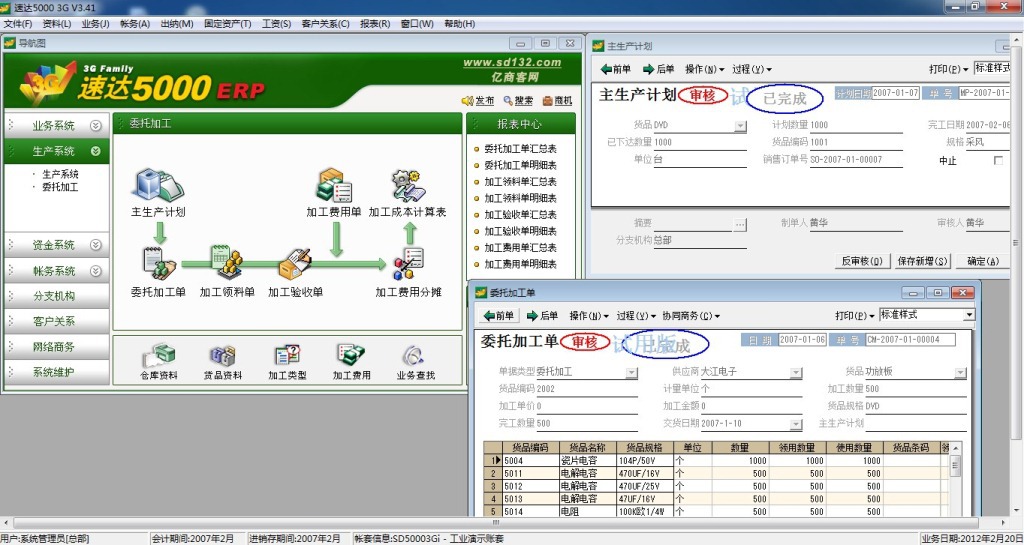1024x545 pixels.
Task: Click the 计划数量 field showing 1000
Action: click(x=856, y=125)
